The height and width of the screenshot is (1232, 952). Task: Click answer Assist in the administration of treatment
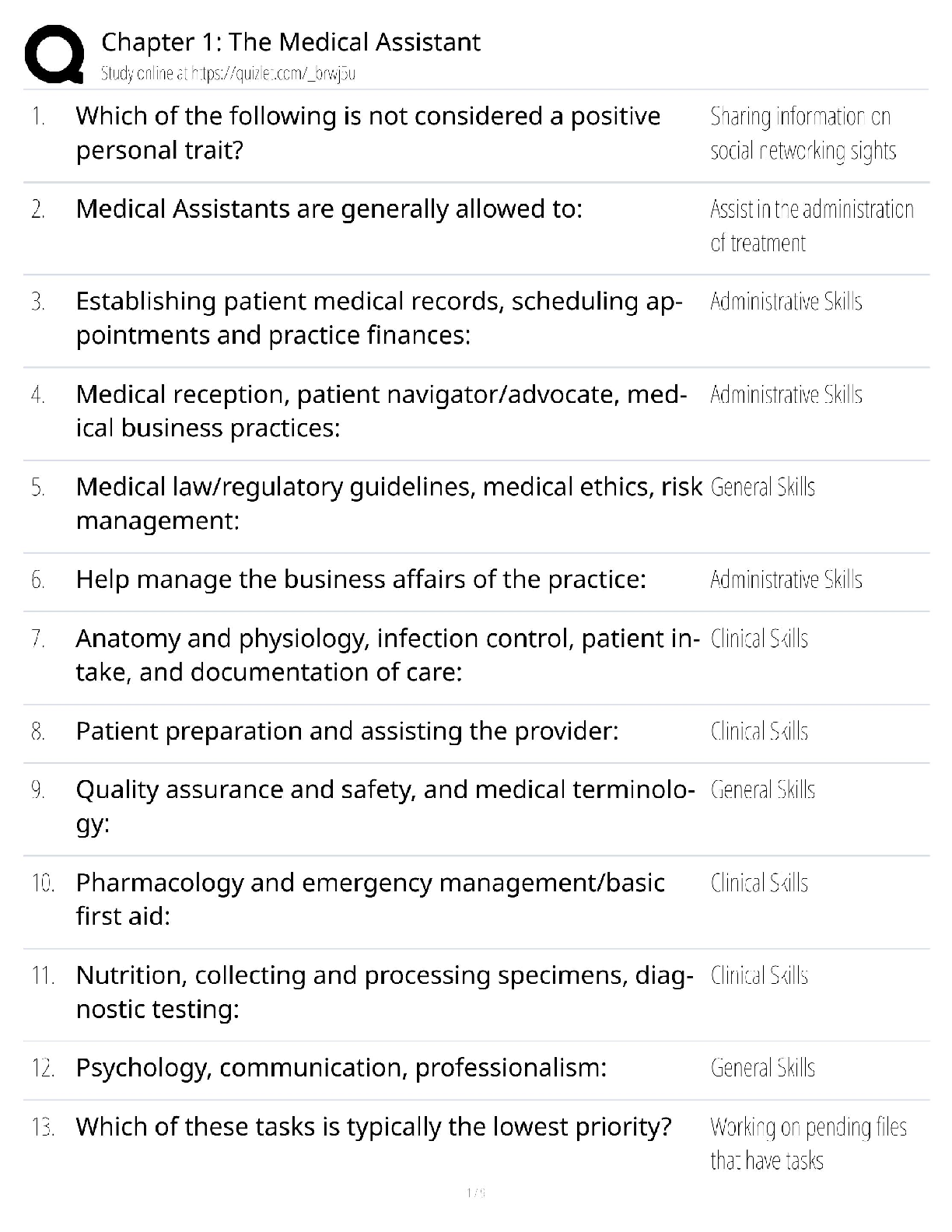811,226
